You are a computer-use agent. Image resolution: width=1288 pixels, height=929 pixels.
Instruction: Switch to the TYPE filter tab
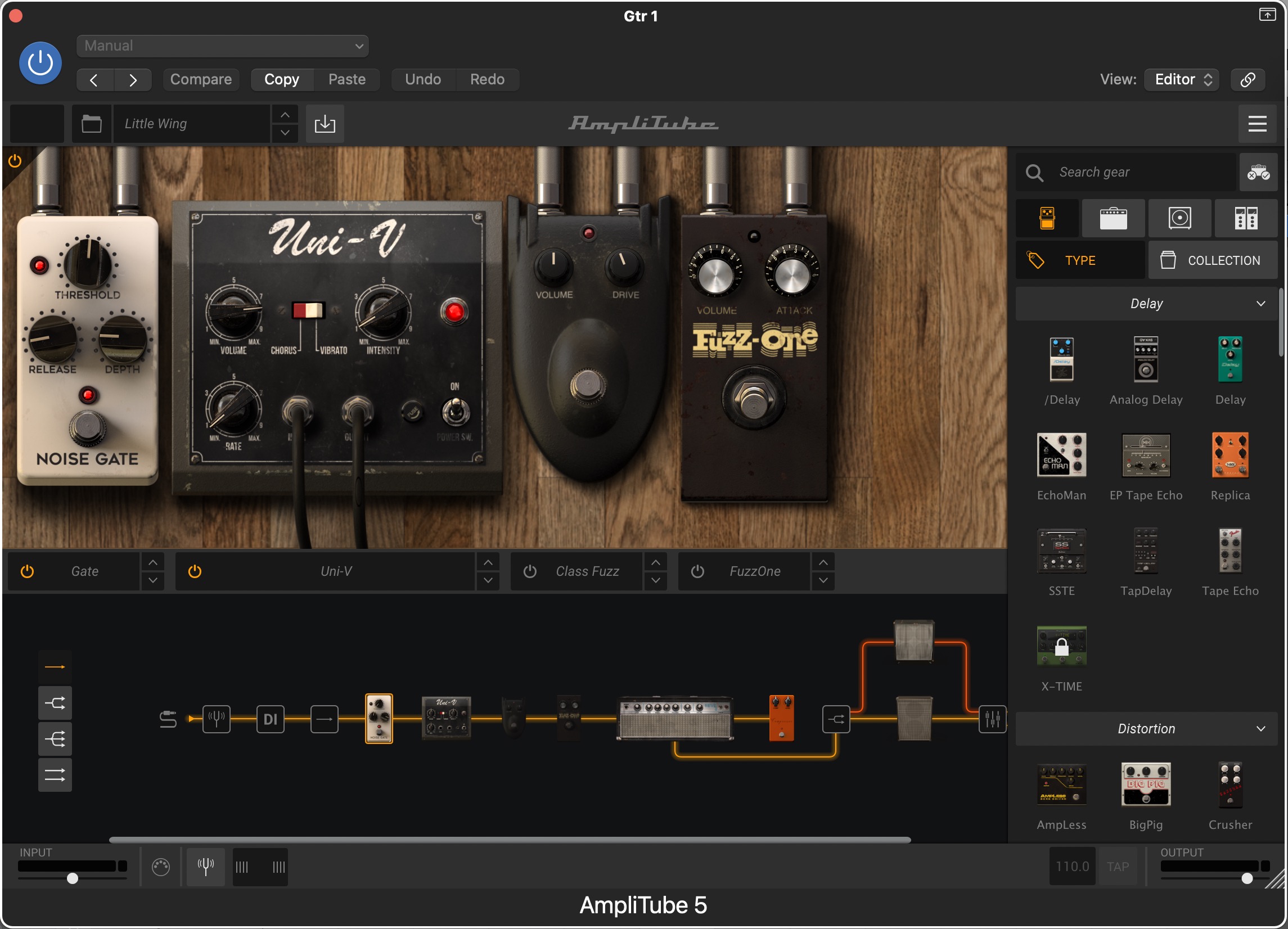[x=1080, y=260]
